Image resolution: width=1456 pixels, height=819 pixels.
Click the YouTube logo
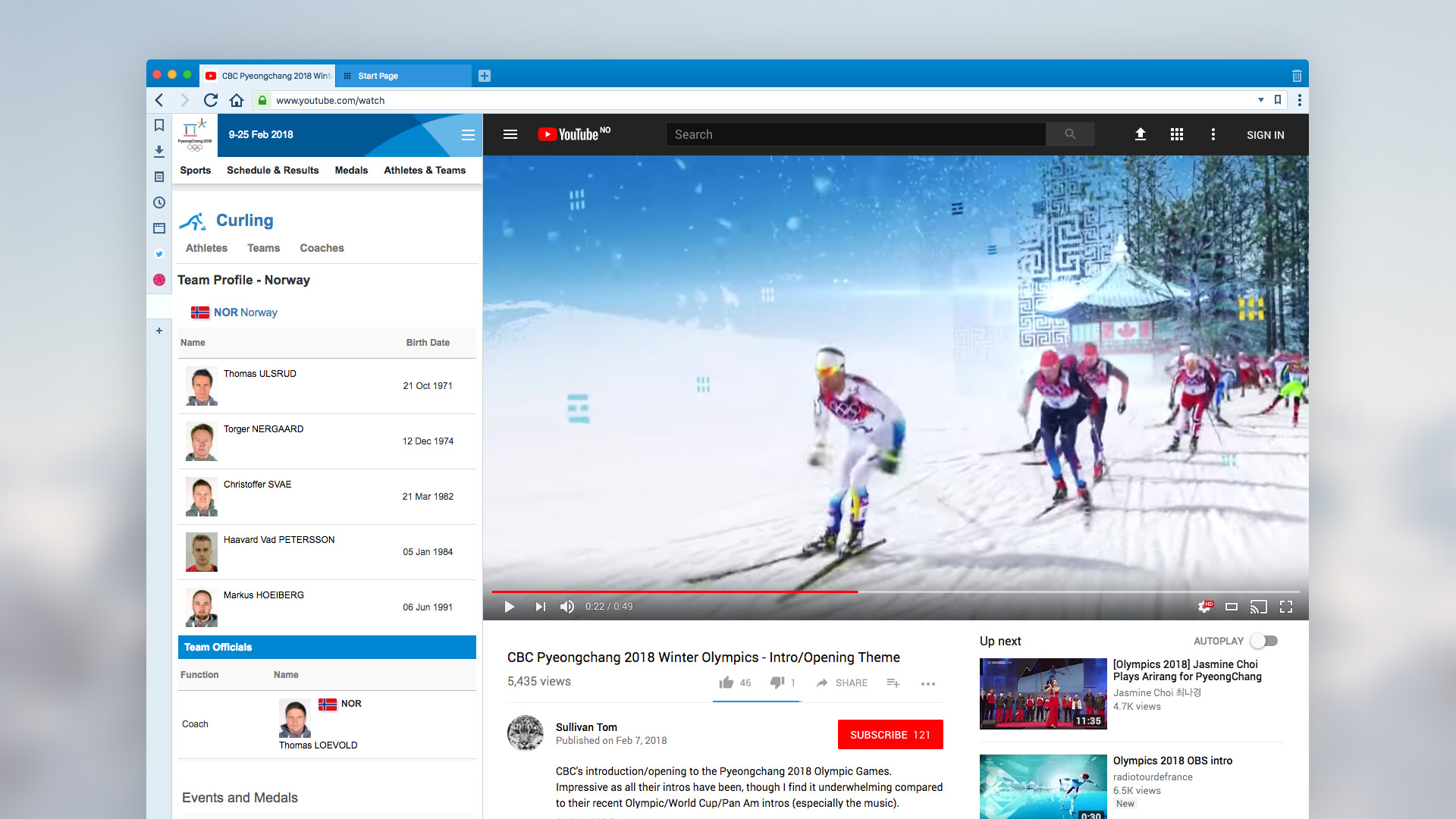(574, 134)
